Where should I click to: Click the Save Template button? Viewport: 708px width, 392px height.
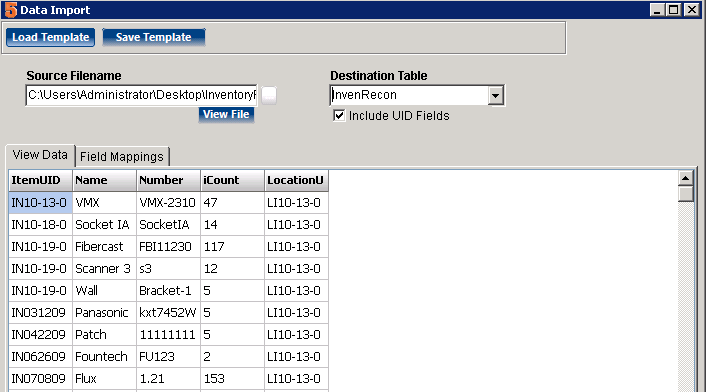(154, 37)
